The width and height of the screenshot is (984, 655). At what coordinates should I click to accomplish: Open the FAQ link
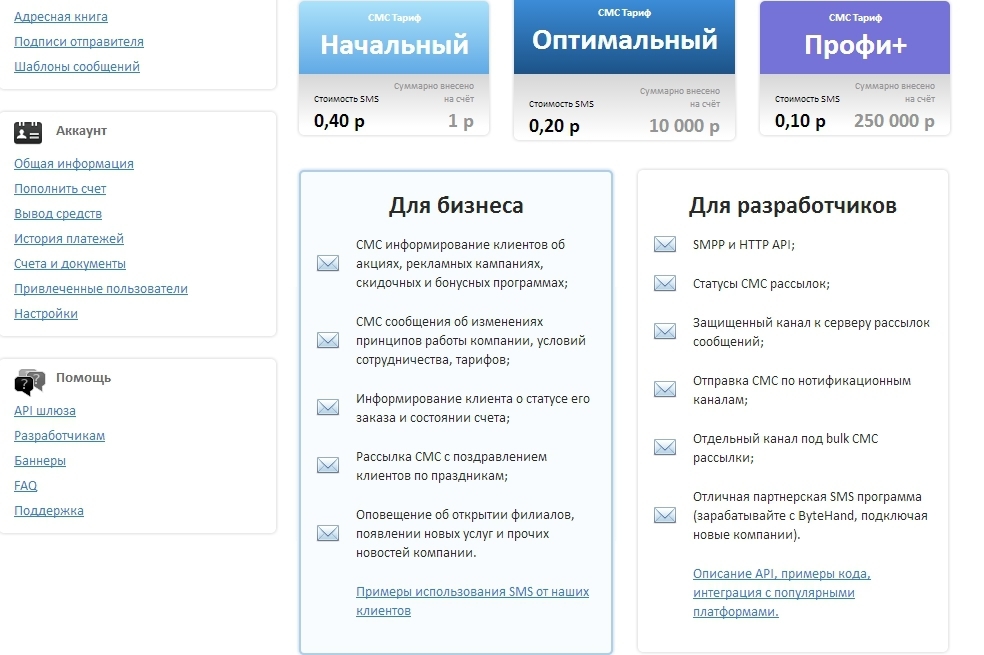coord(26,486)
